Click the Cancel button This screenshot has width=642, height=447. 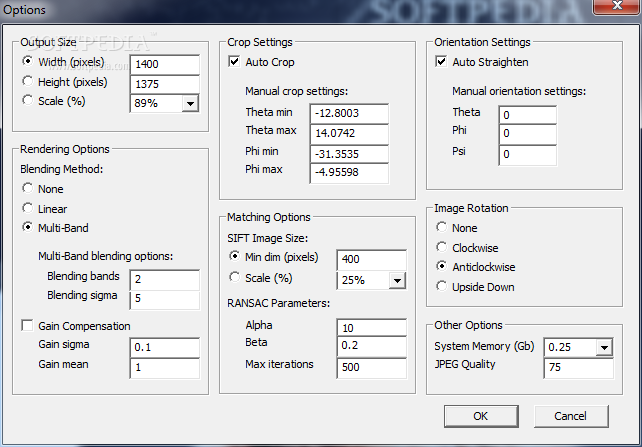coord(571,416)
